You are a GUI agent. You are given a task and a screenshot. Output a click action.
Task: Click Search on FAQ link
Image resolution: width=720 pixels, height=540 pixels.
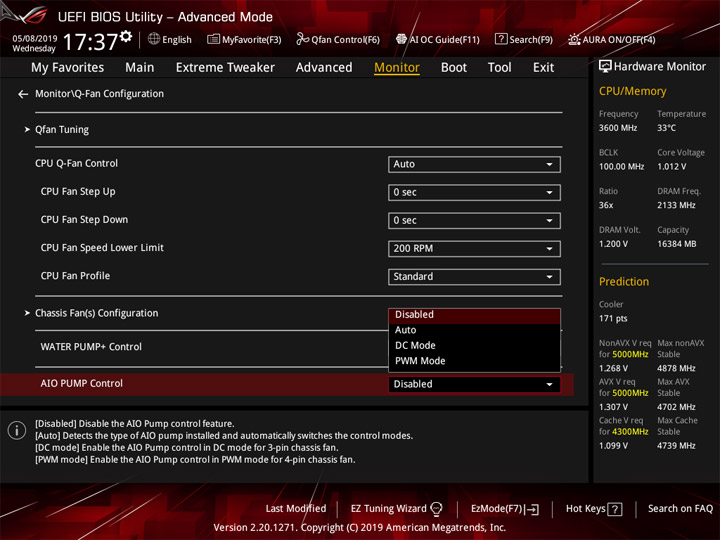tap(680, 509)
